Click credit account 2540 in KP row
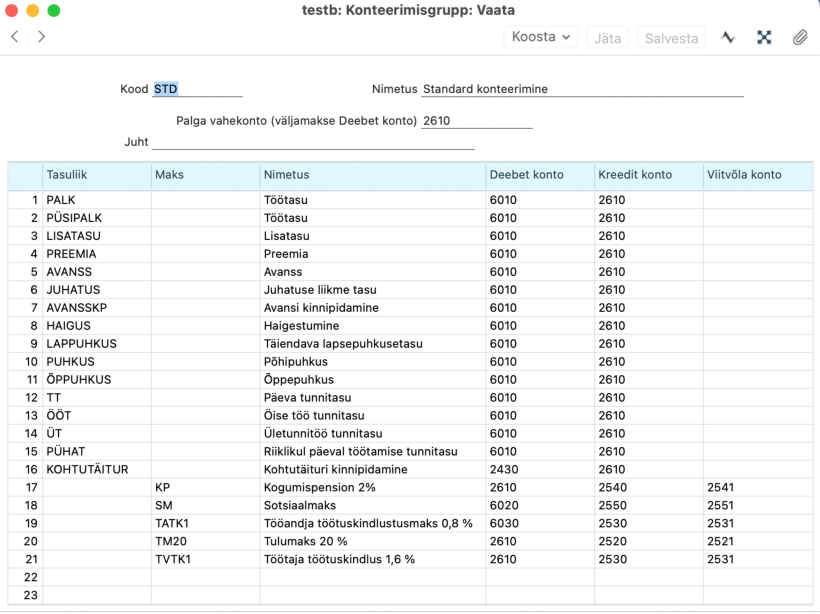Image resolution: width=820 pixels, height=614 pixels. [649, 487]
